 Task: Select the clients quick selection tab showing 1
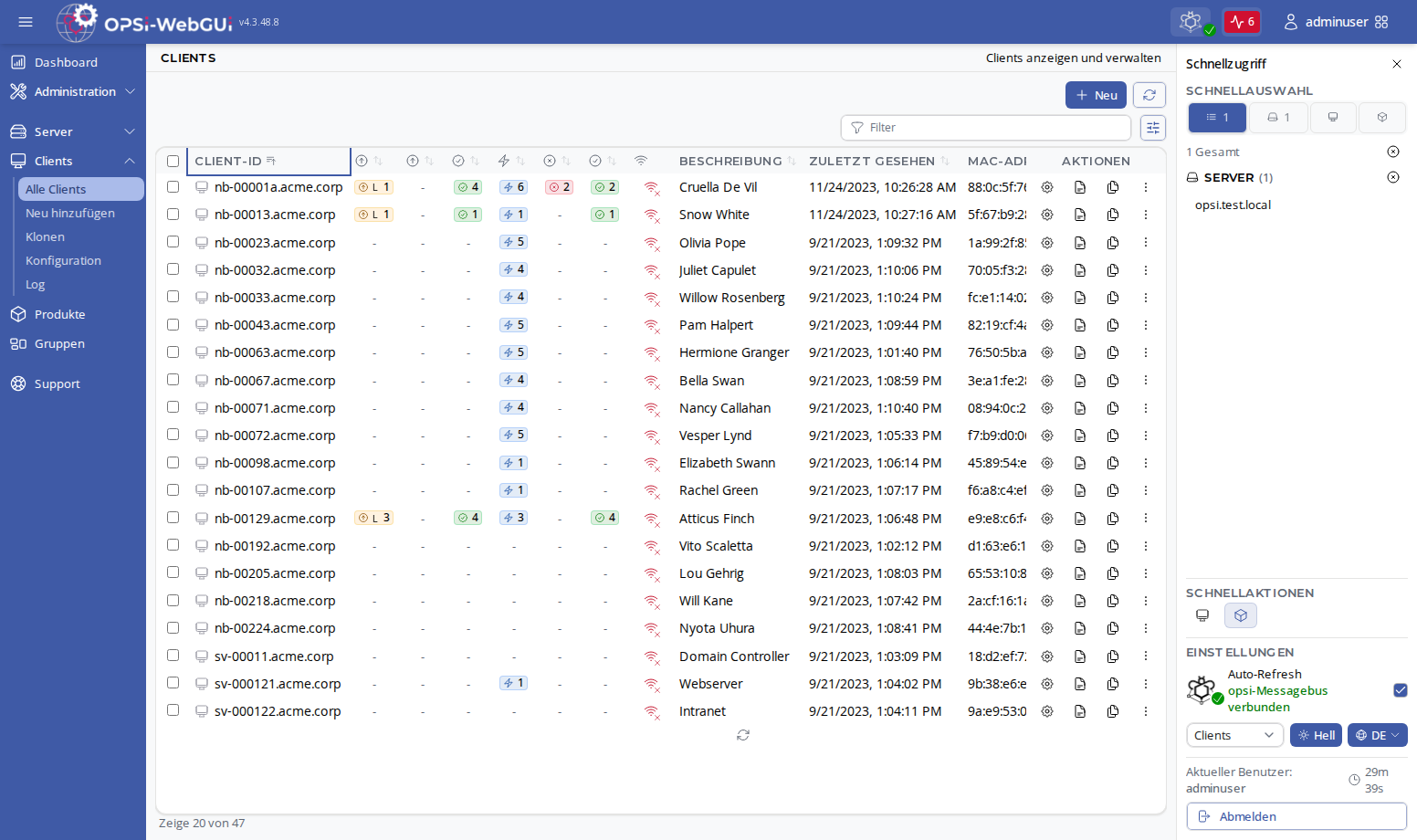[1217, 117]
